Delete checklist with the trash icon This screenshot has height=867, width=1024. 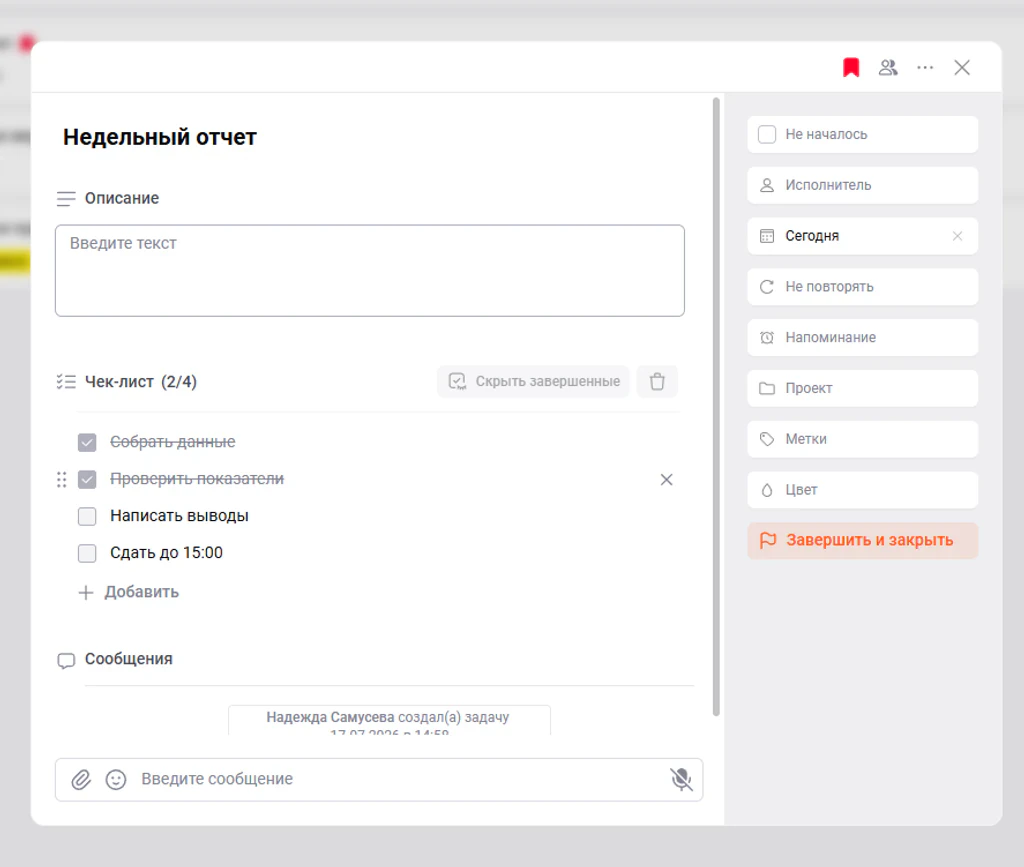pos(657,381)
